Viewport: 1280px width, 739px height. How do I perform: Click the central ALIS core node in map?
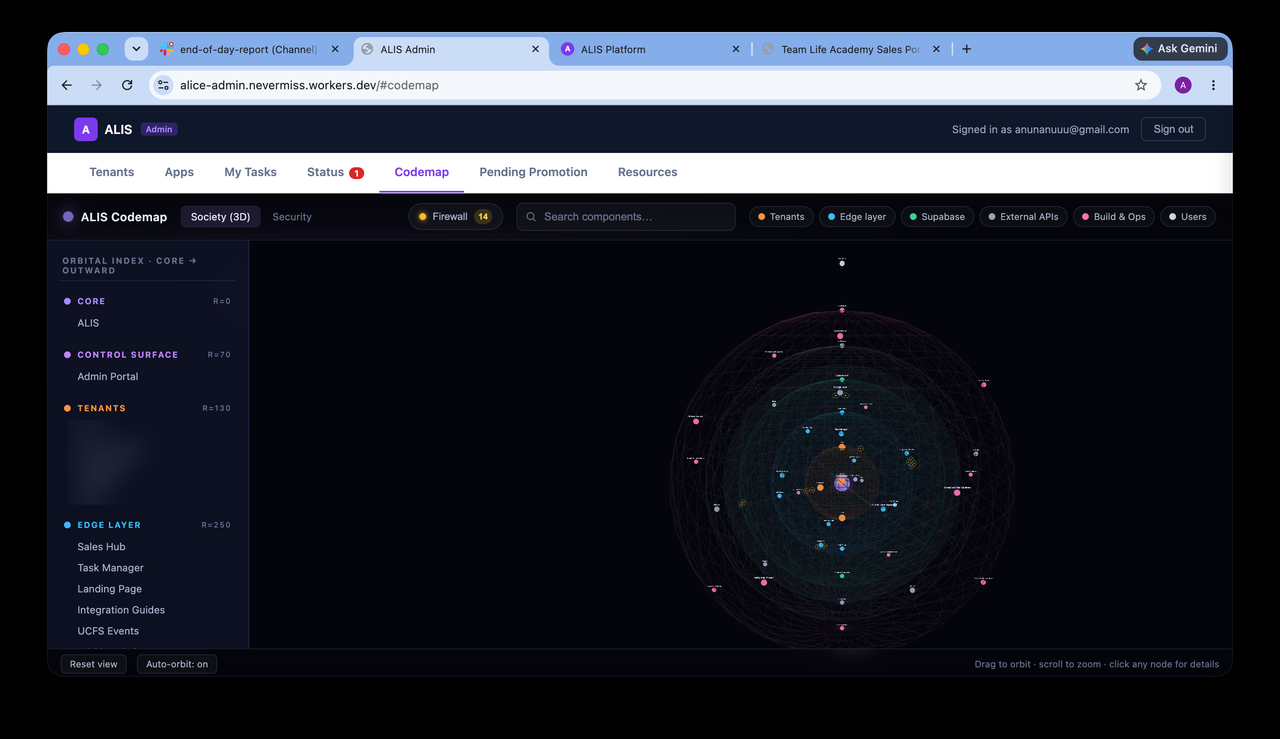coord(842,483)
